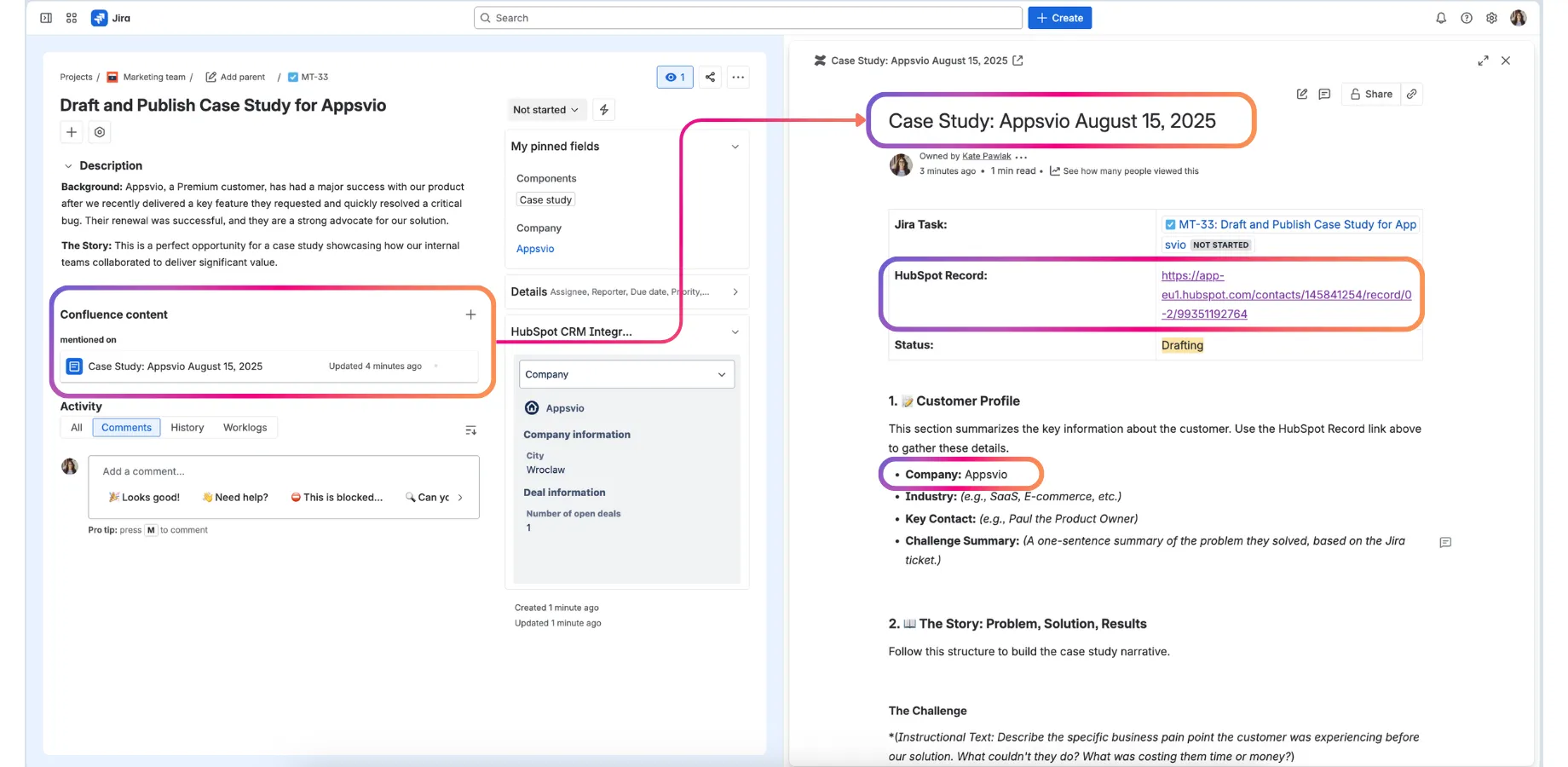Add Confluence content with the plus icon

[470, 314]
